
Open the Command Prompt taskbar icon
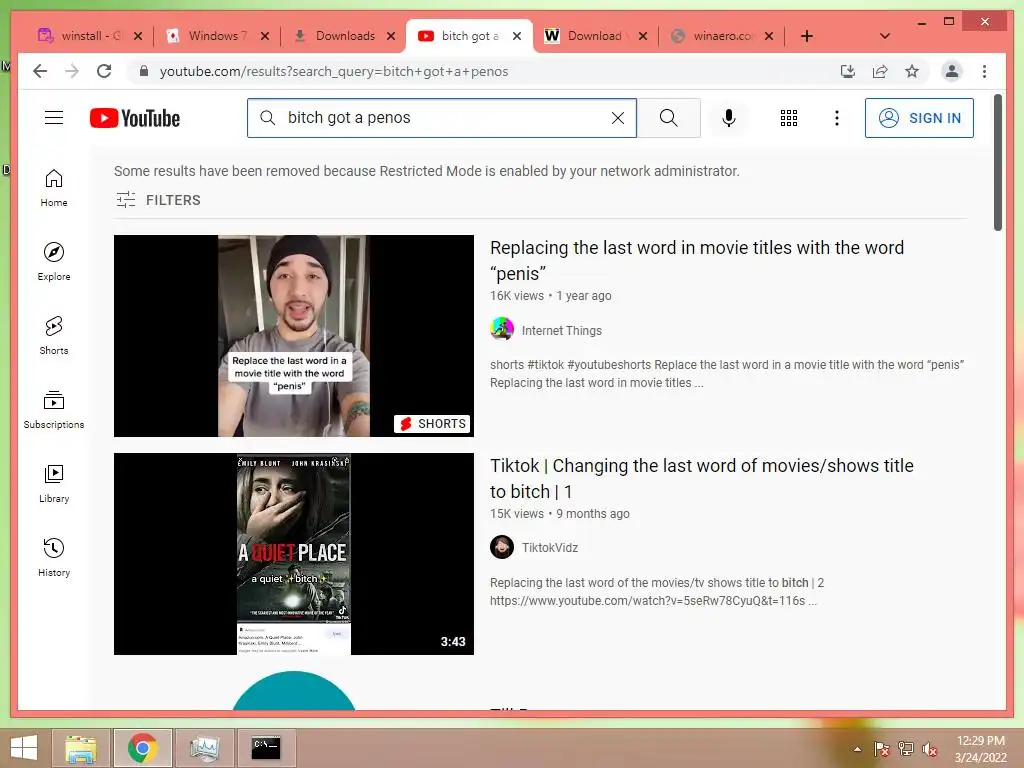266,748
